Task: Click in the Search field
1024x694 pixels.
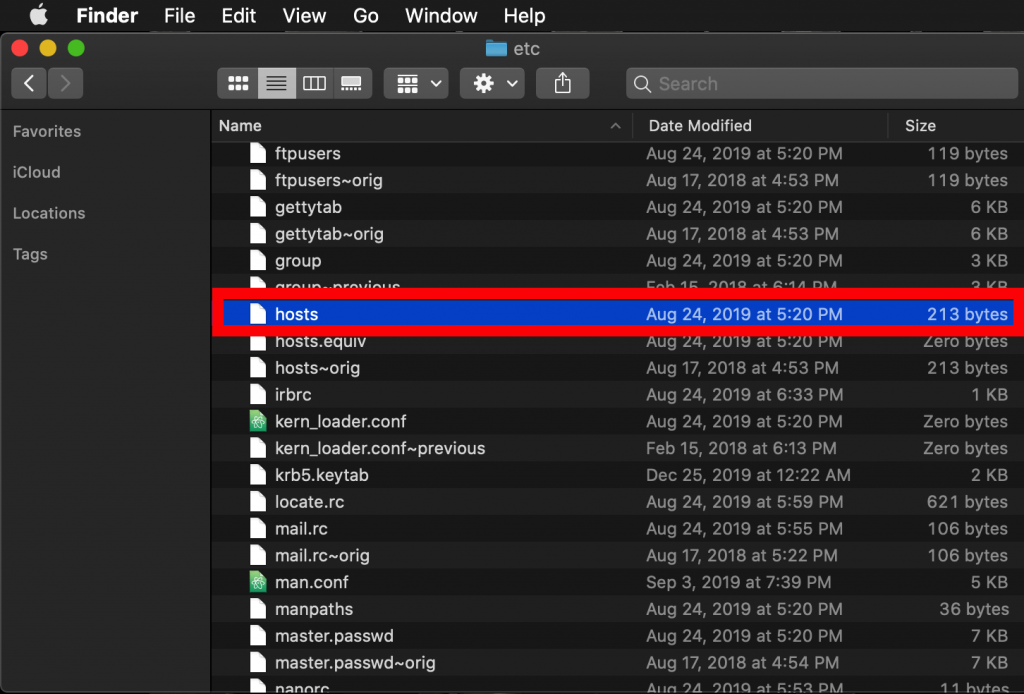Action: pyautogui.click(x=822, y=84)
